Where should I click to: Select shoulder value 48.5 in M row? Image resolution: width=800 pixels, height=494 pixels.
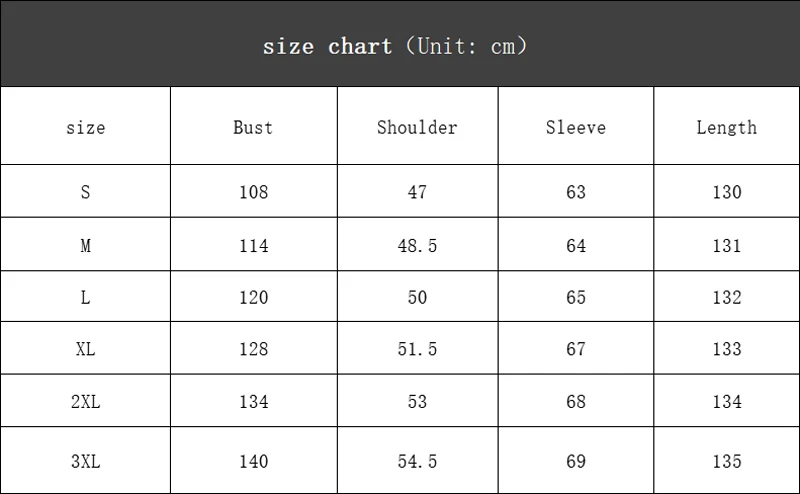417,245
